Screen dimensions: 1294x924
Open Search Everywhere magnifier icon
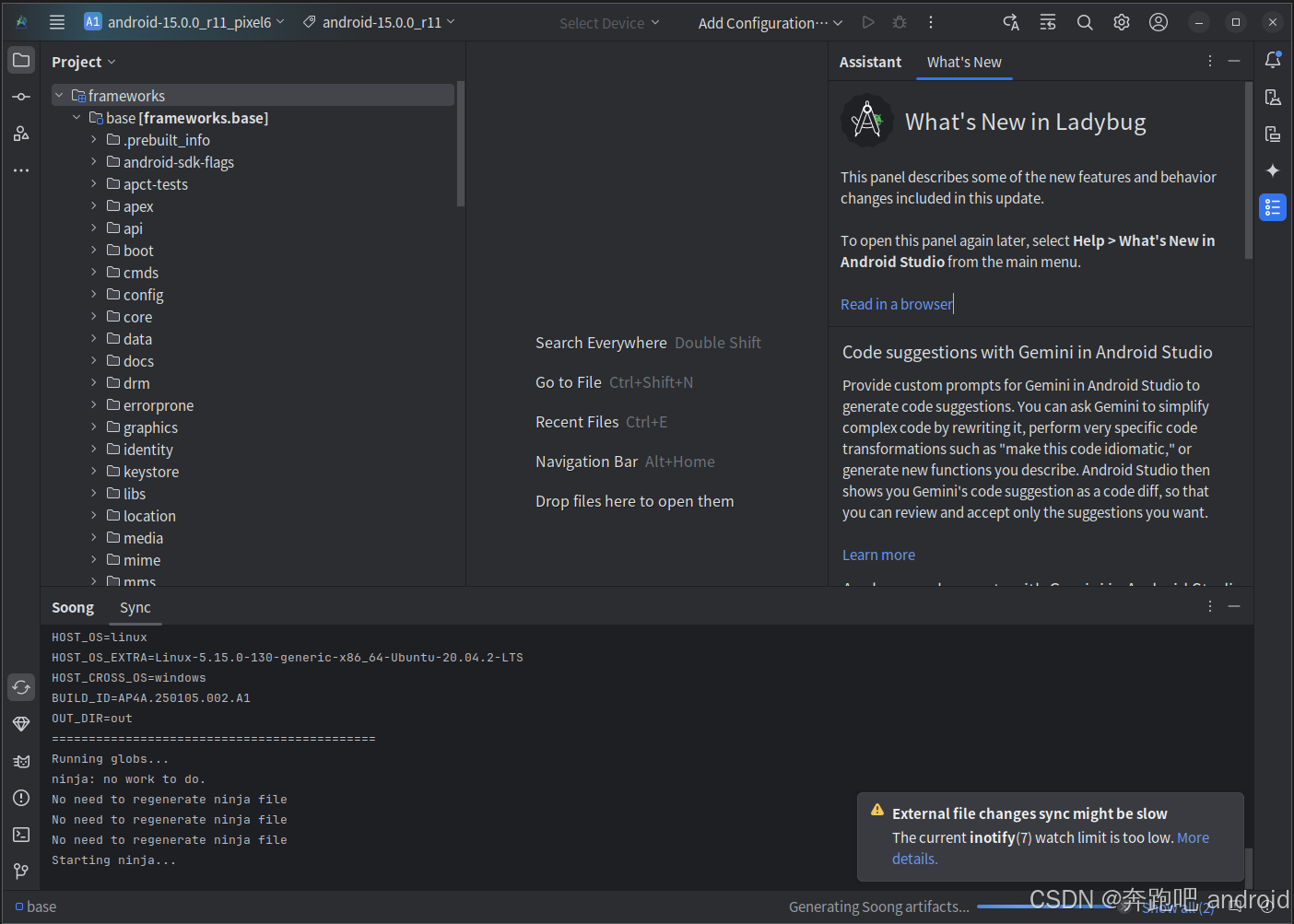click(x=1084, y=21)
